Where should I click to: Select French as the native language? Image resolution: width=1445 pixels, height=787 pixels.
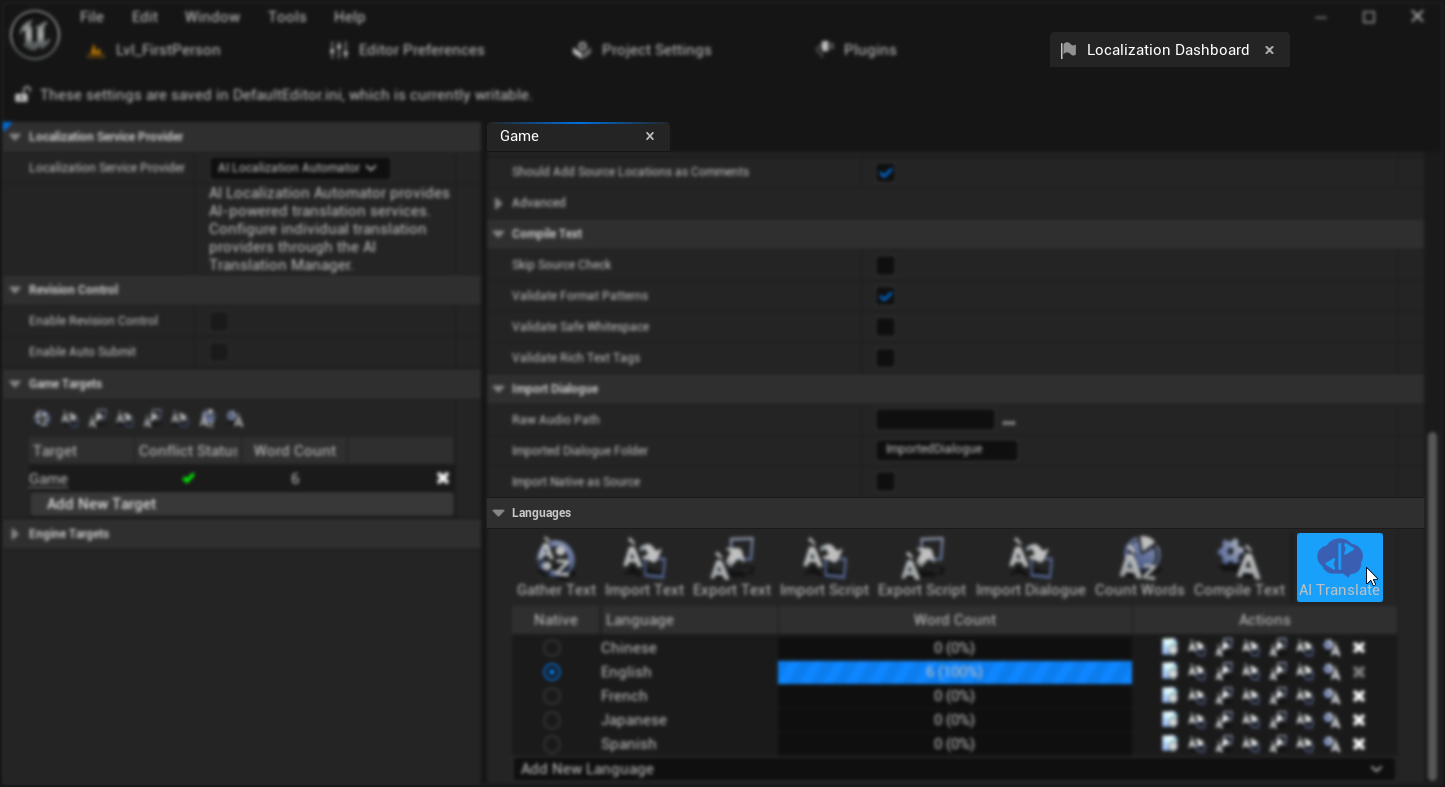551,696
